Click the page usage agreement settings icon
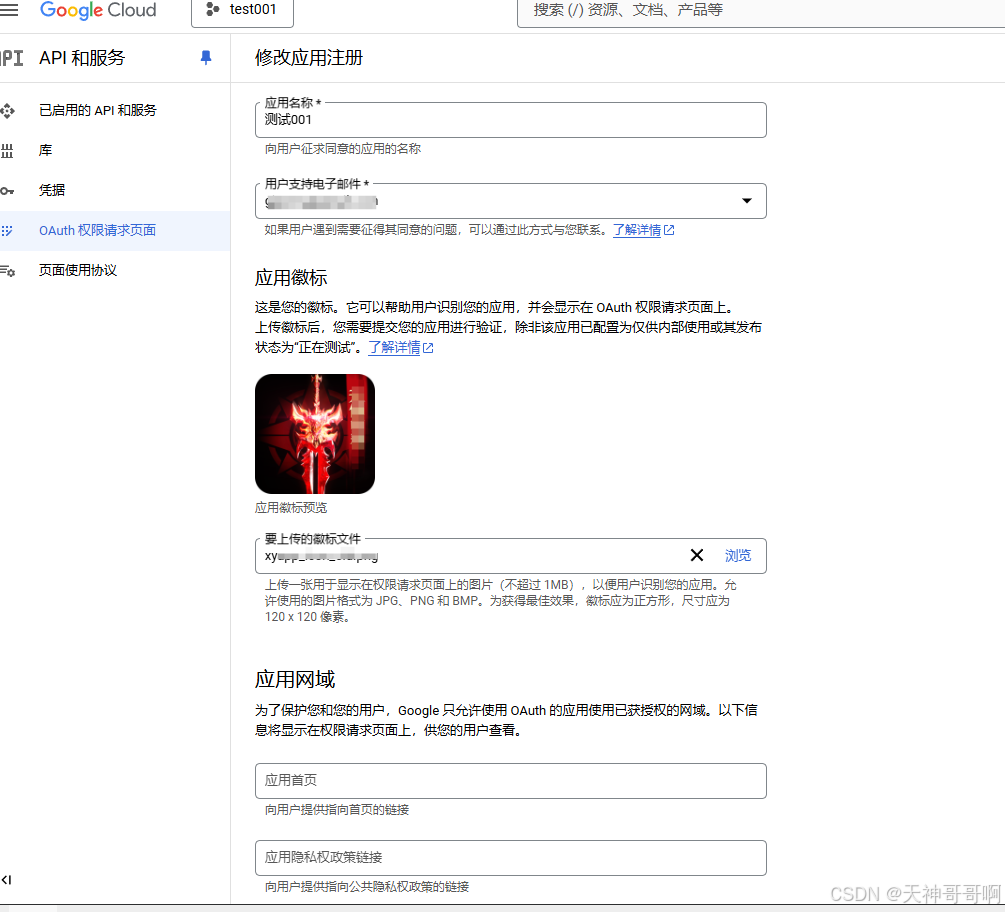 8,271
